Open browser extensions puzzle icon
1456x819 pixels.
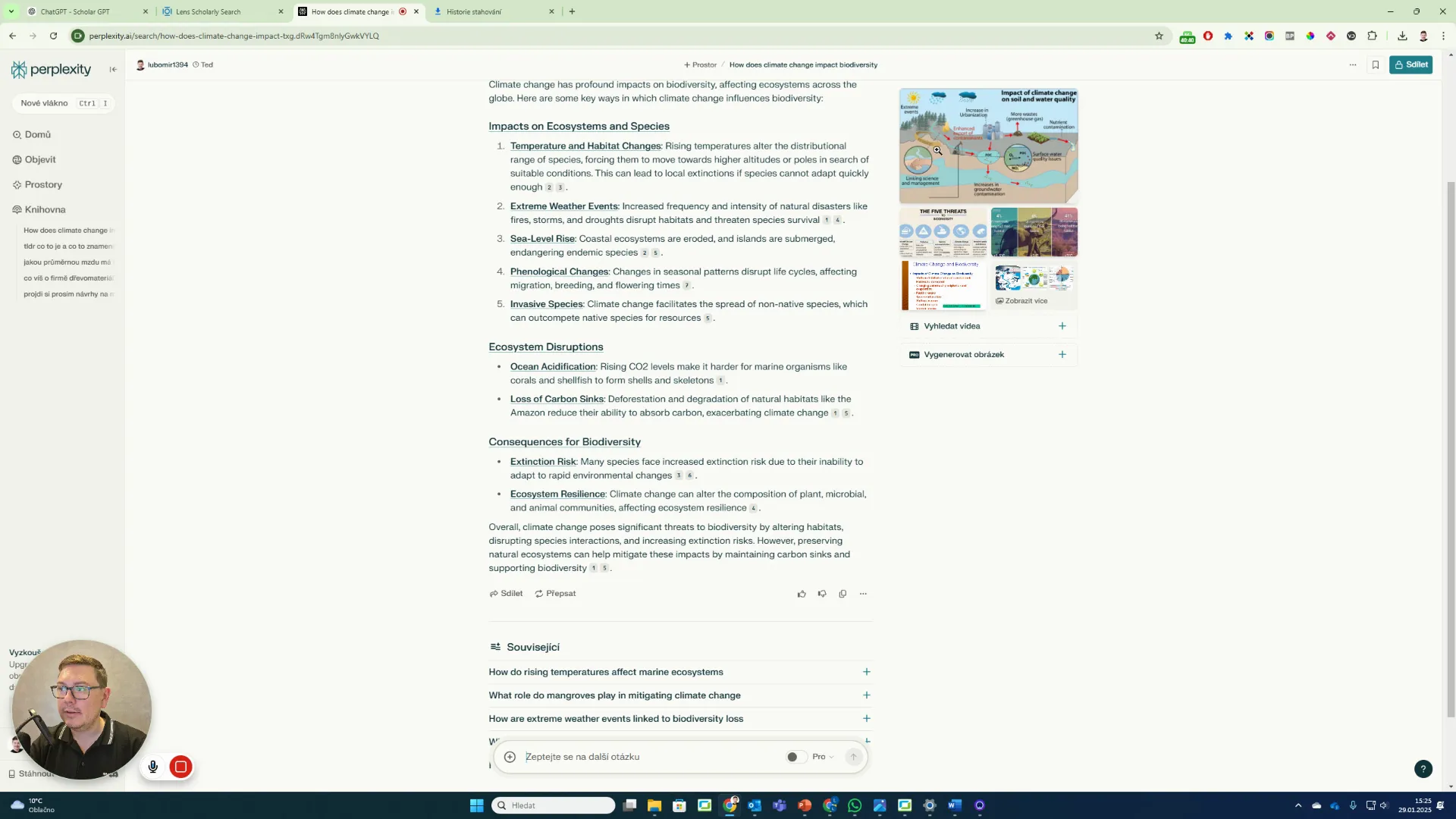click(1372, 36)
